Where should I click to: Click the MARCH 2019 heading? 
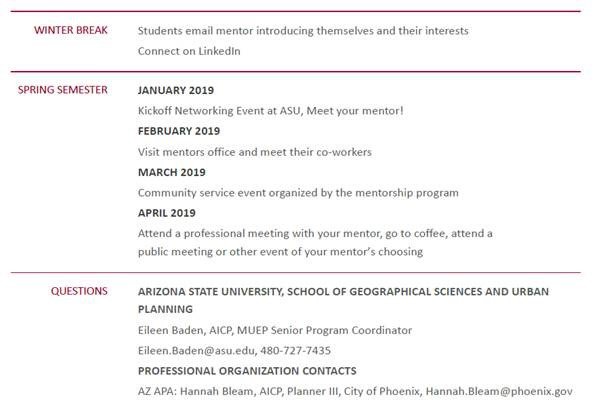(172, 172)
